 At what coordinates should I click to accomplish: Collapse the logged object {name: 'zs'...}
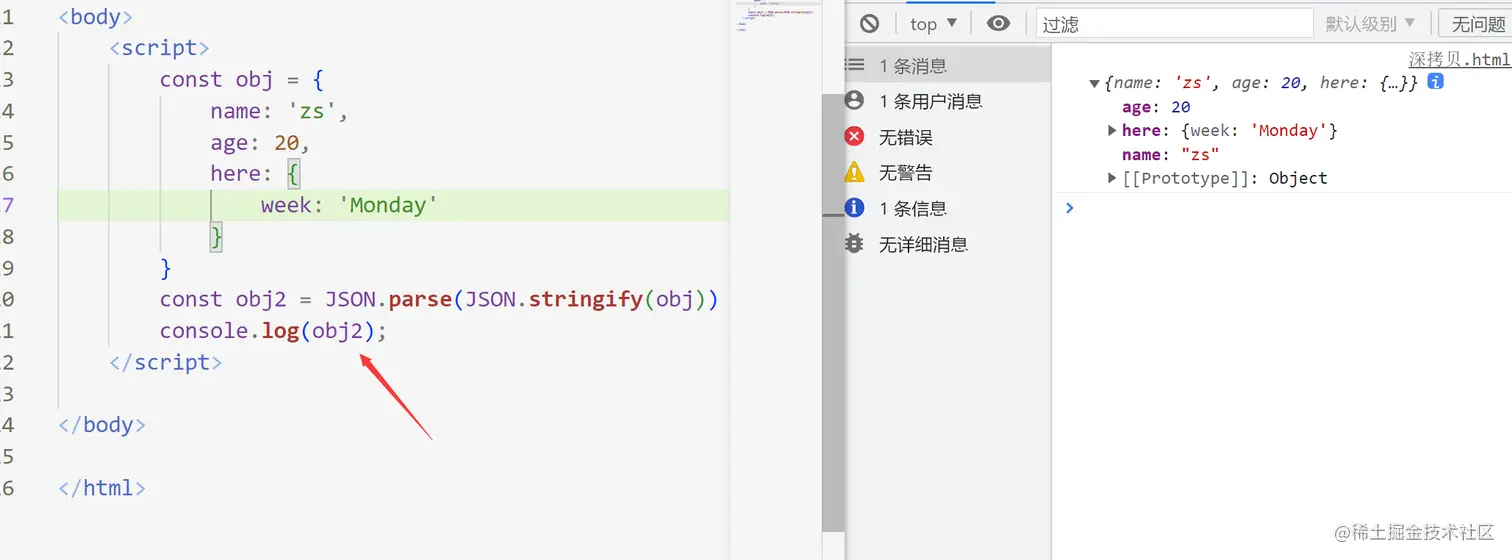(1094, 83)
